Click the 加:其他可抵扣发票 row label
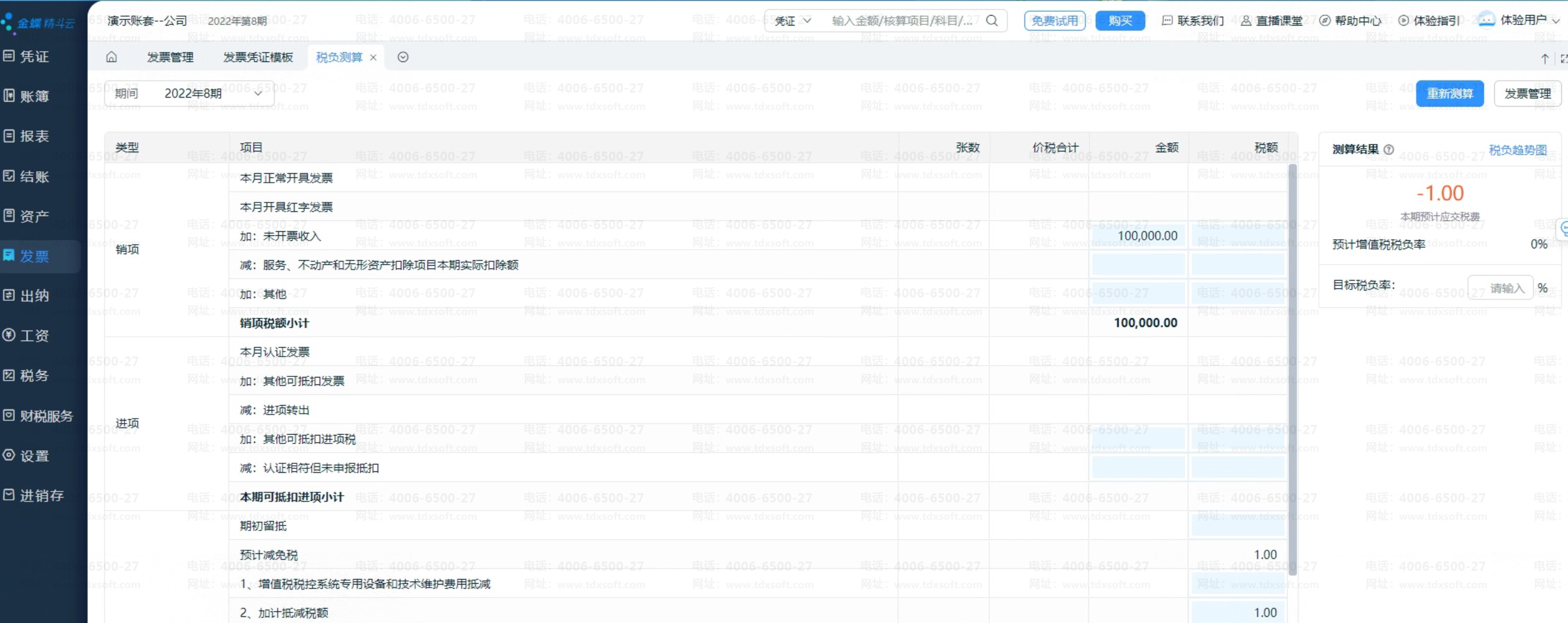This screenshot has width=1568, height=623. 292,381
